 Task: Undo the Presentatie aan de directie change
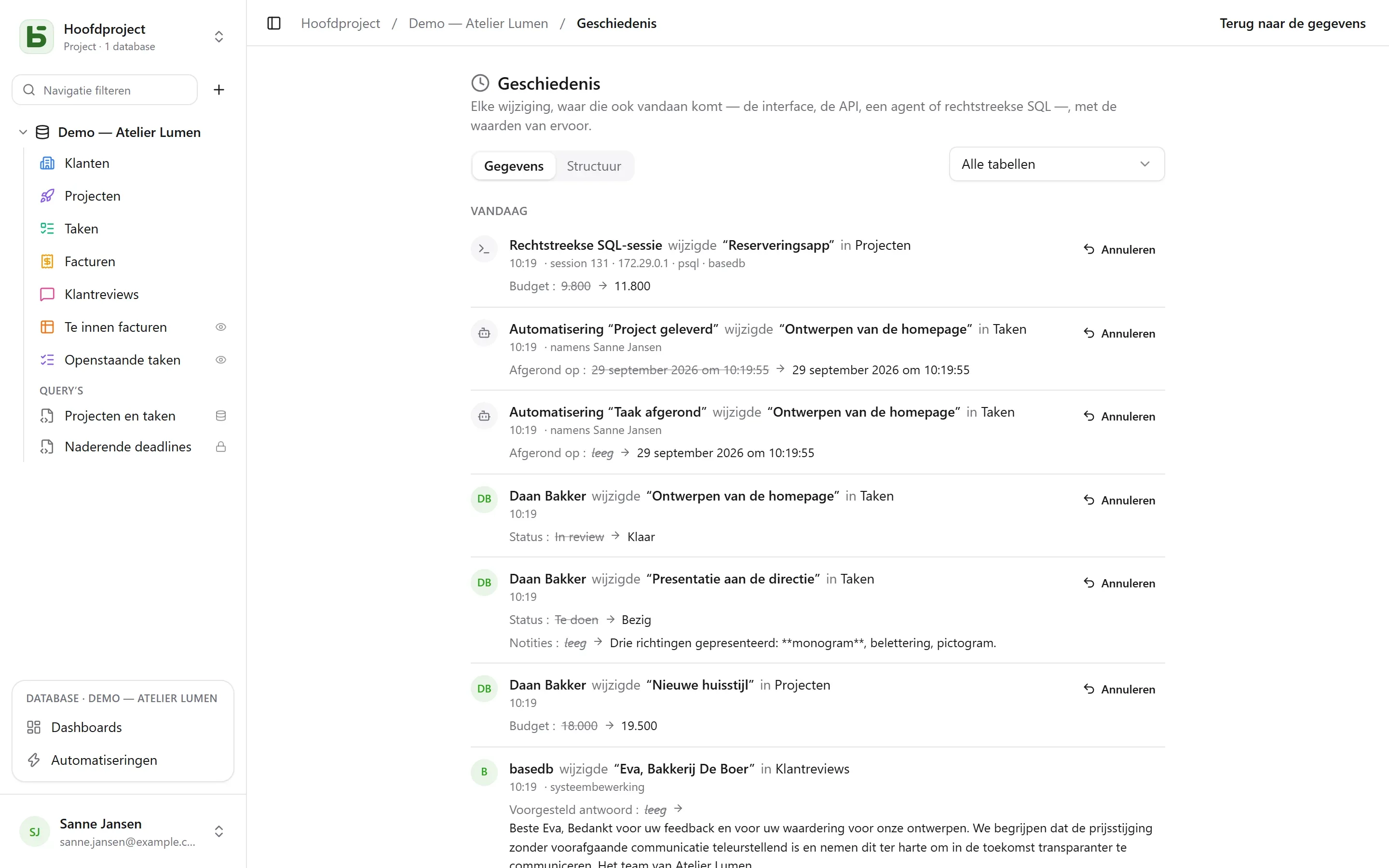1119,583
